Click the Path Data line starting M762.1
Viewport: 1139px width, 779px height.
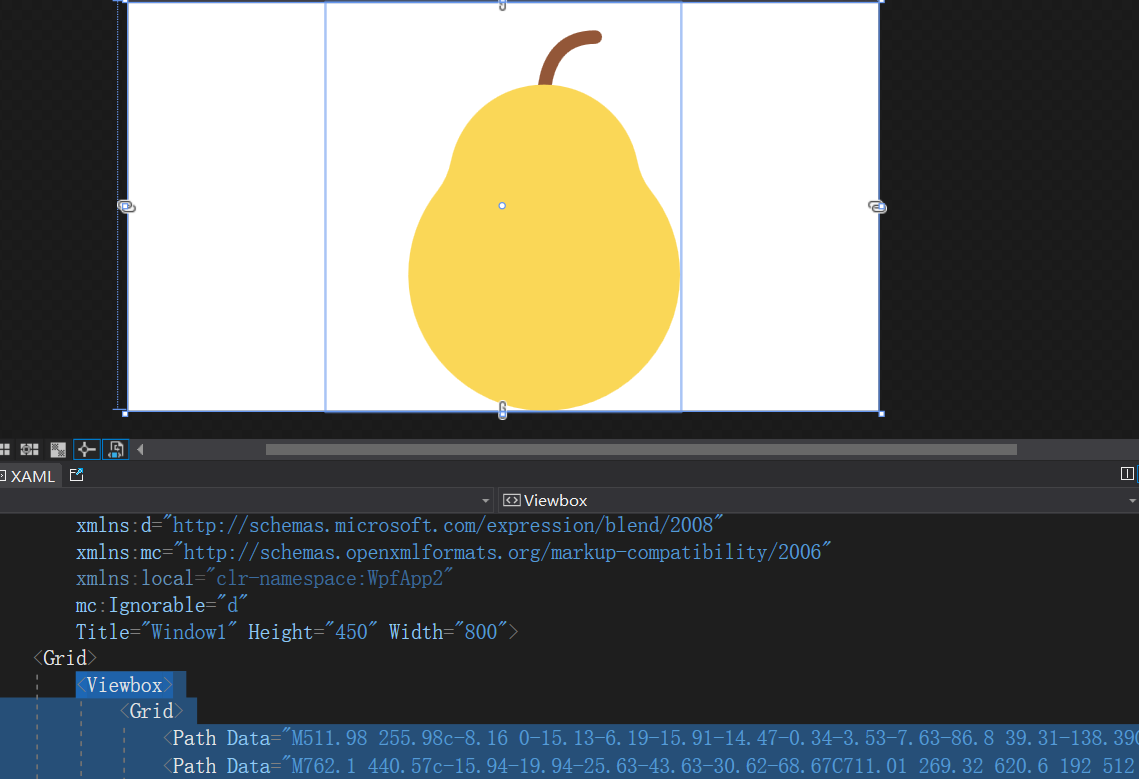651,766
